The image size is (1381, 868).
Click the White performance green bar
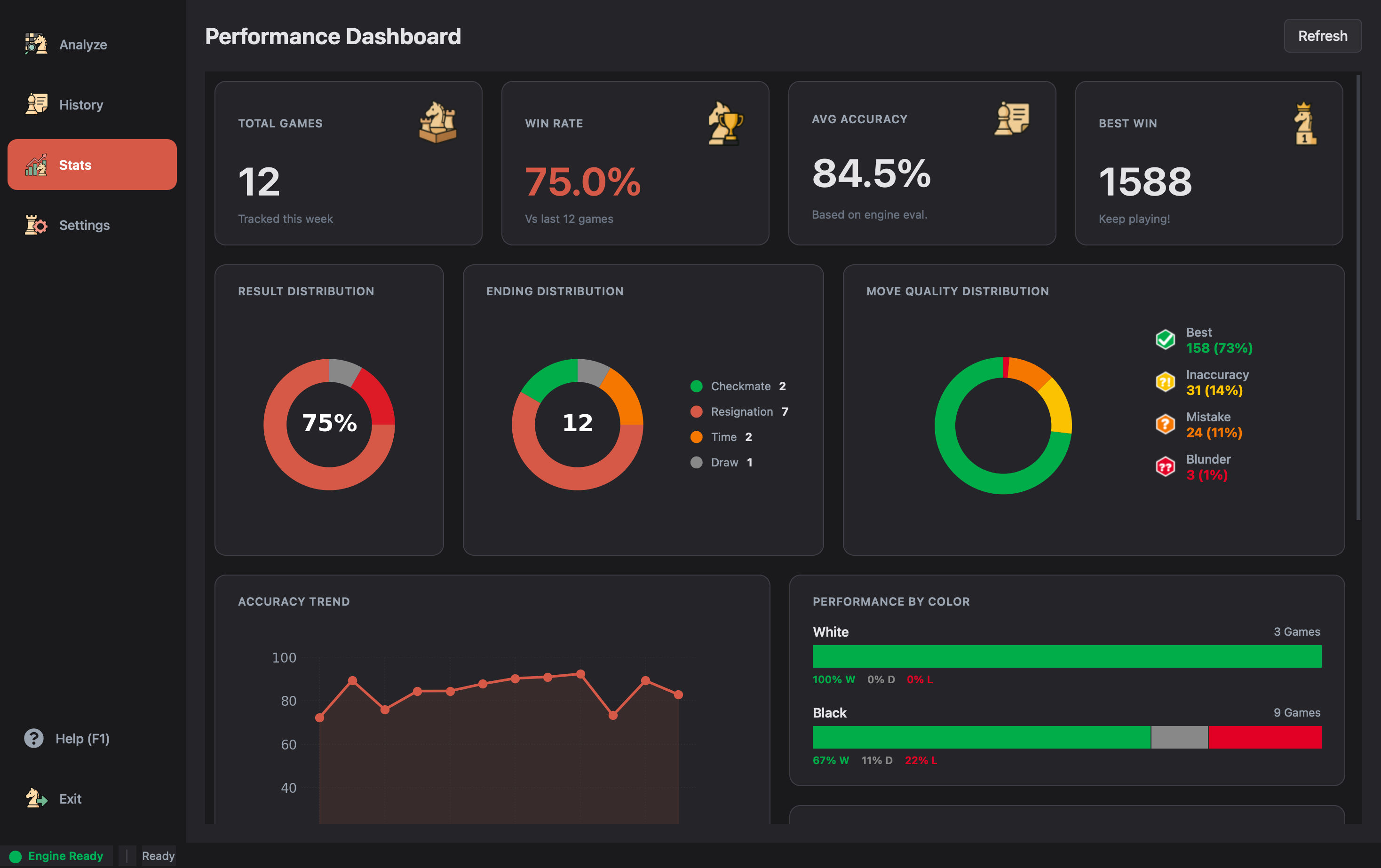(1067, 656)
